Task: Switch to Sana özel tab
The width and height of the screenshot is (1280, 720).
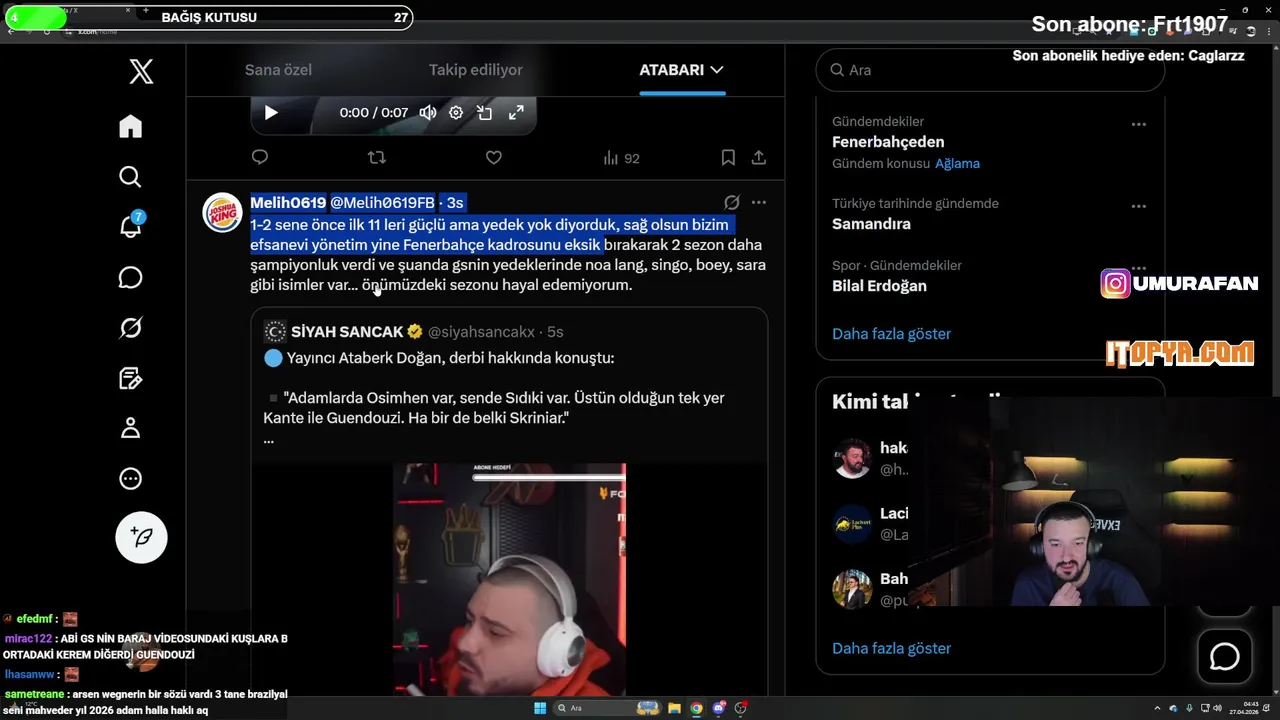Action: [278, 70]
